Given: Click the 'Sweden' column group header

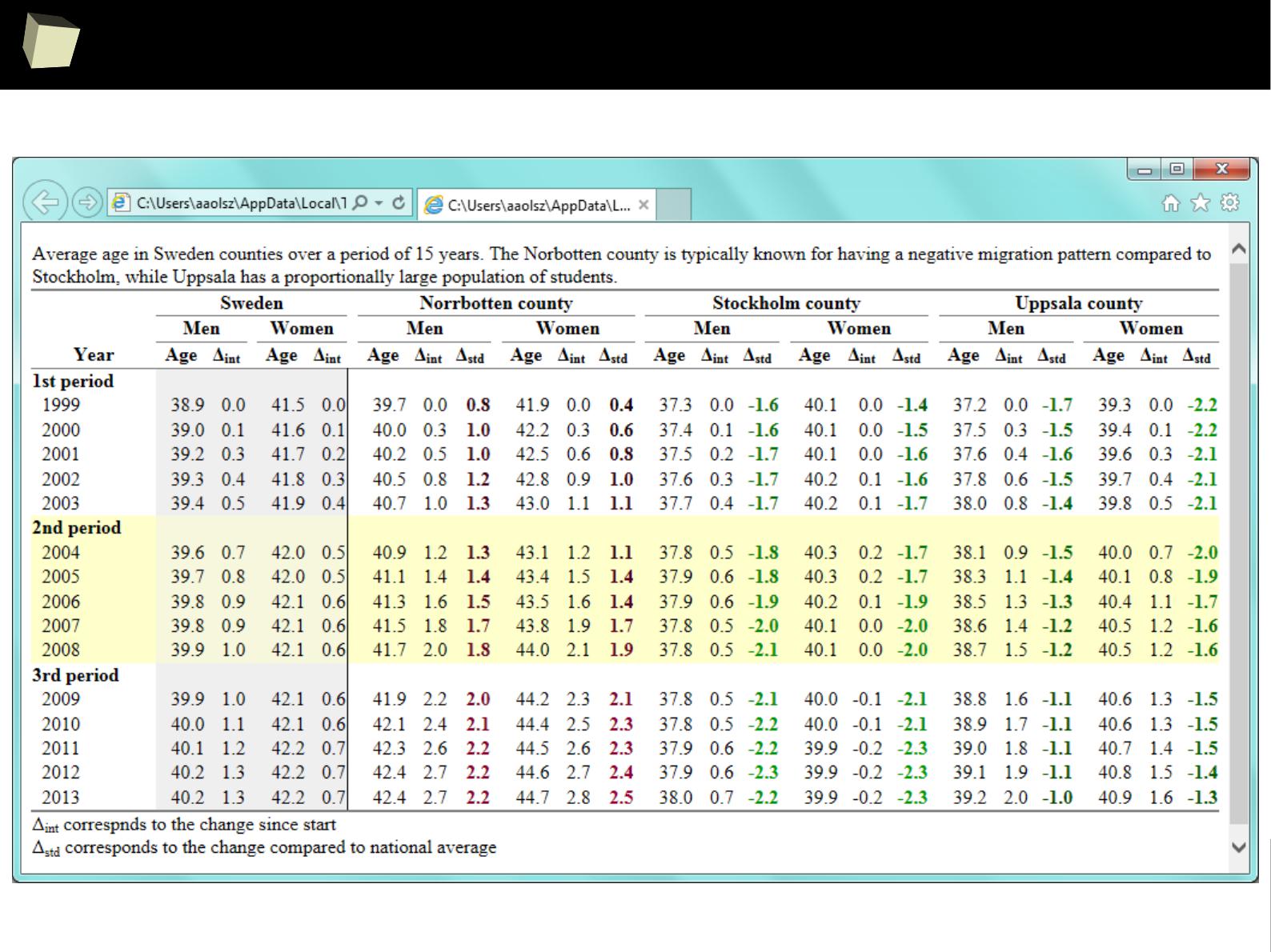Looking at the screenshot, I should tap(251, 303).
